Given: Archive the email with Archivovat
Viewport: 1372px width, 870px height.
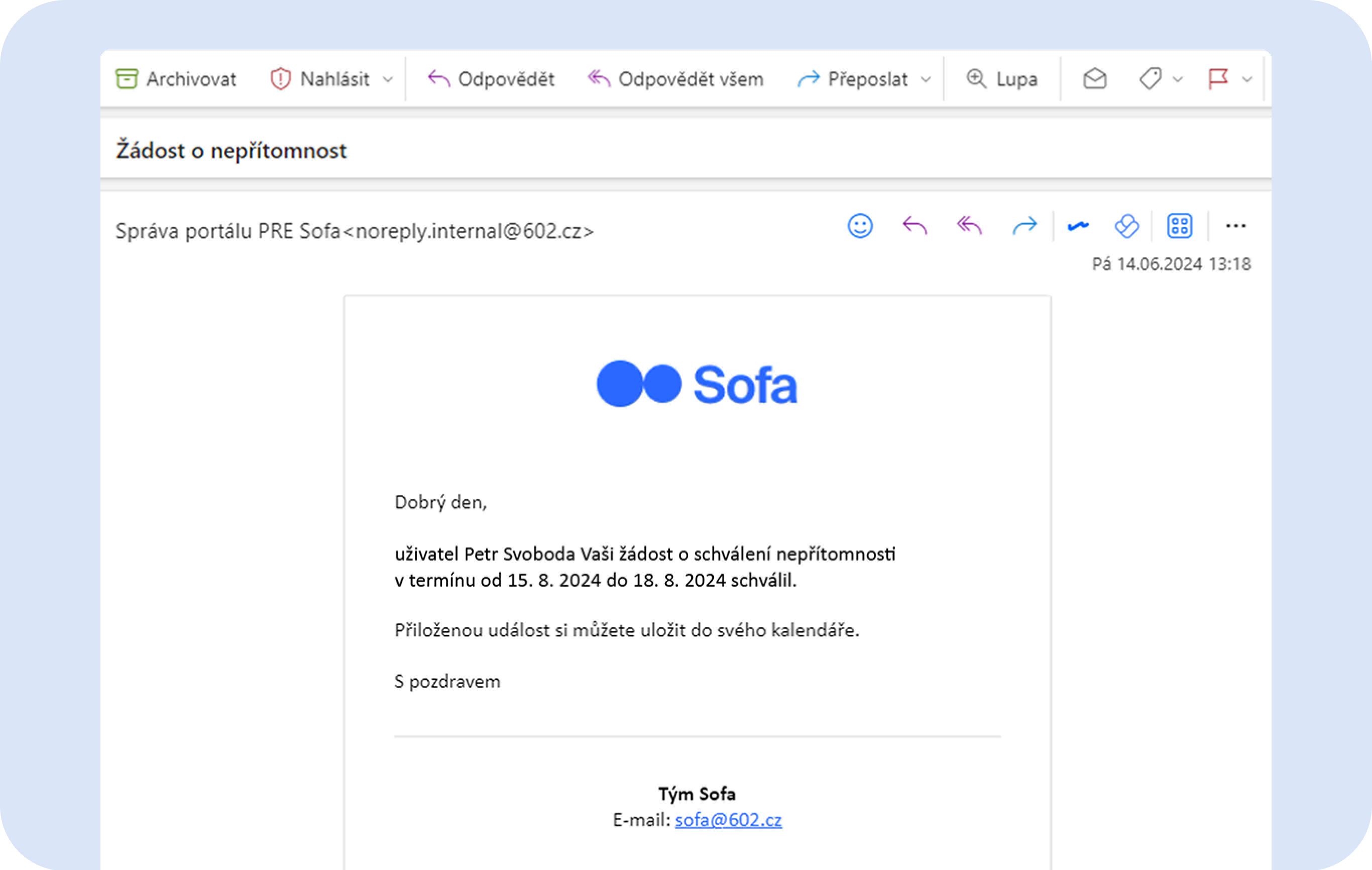Looking at the screenshot, I should tap(175, 79).
